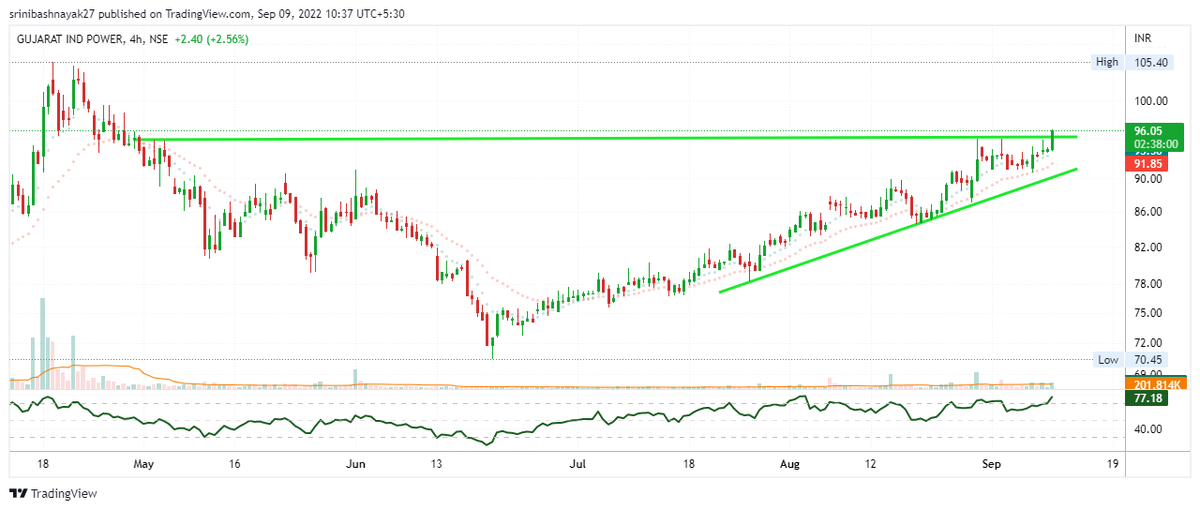The width and height of the screenshot is (1200, 510).
Task: Click the Jun date axis label
Action: (x=355, y=464)
